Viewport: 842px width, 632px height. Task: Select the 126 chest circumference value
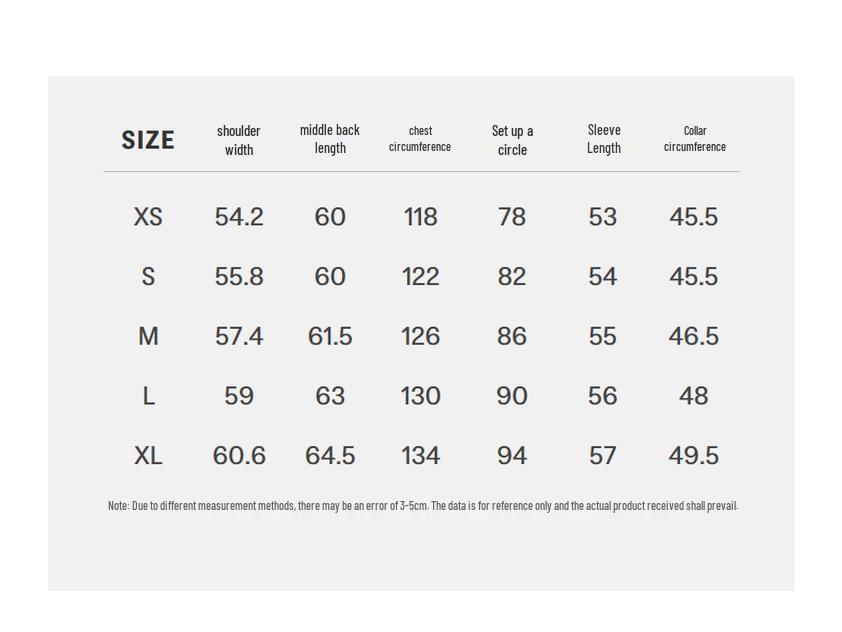(x=420, y=337)
